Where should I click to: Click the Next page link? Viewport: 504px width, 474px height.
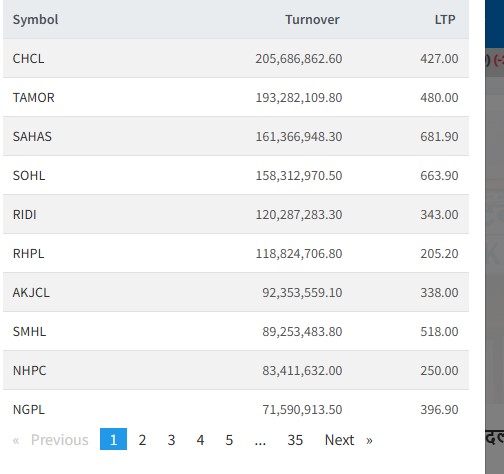click(348, 440)
